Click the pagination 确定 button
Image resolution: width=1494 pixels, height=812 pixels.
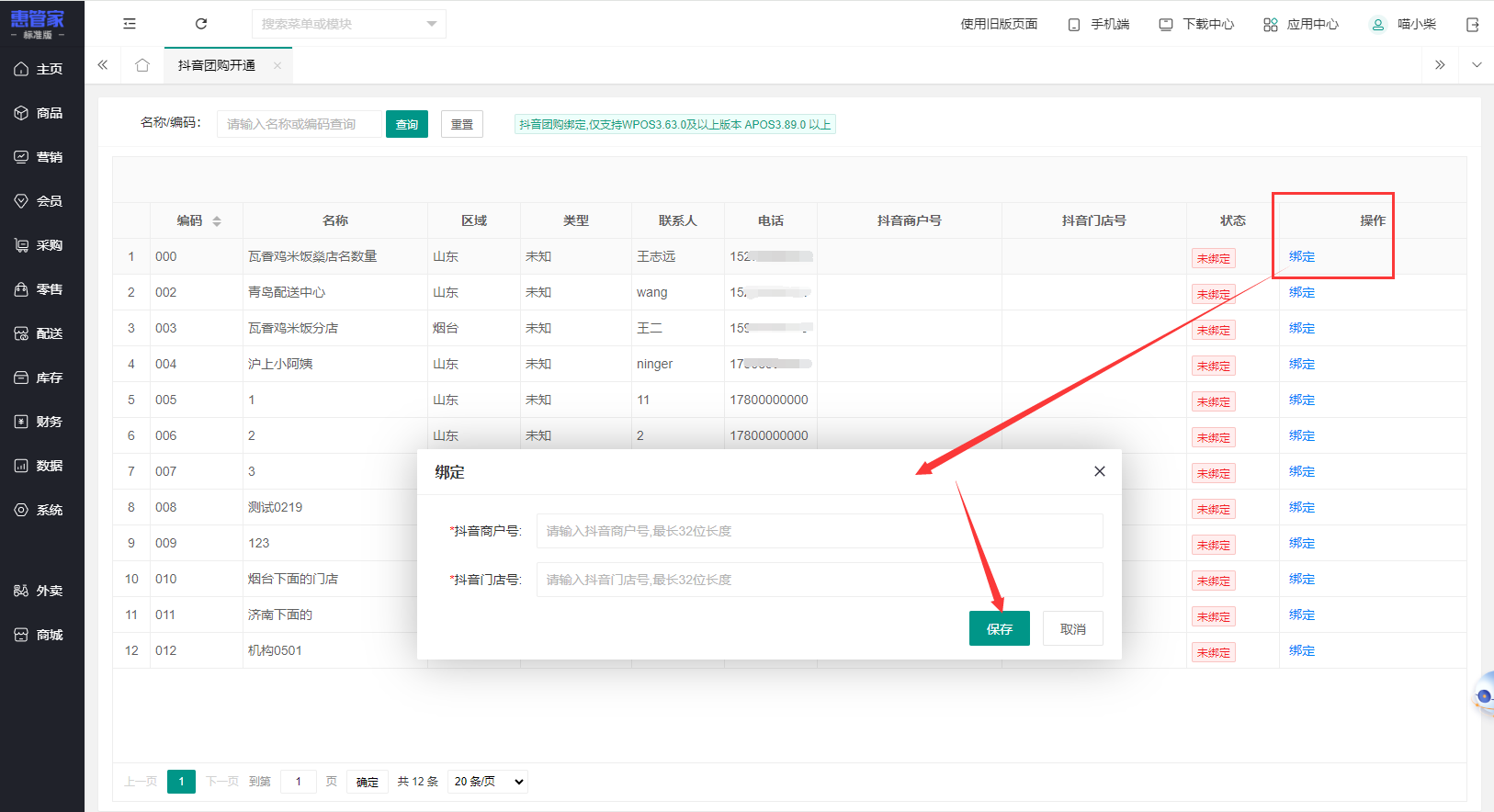[x=368, y=782]
